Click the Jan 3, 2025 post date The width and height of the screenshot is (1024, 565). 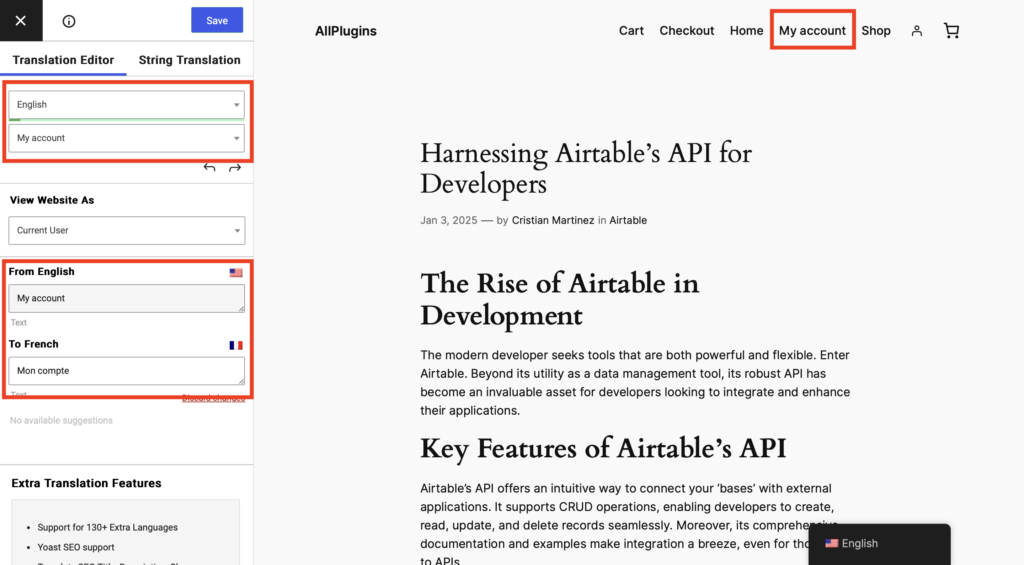point(449,220)
